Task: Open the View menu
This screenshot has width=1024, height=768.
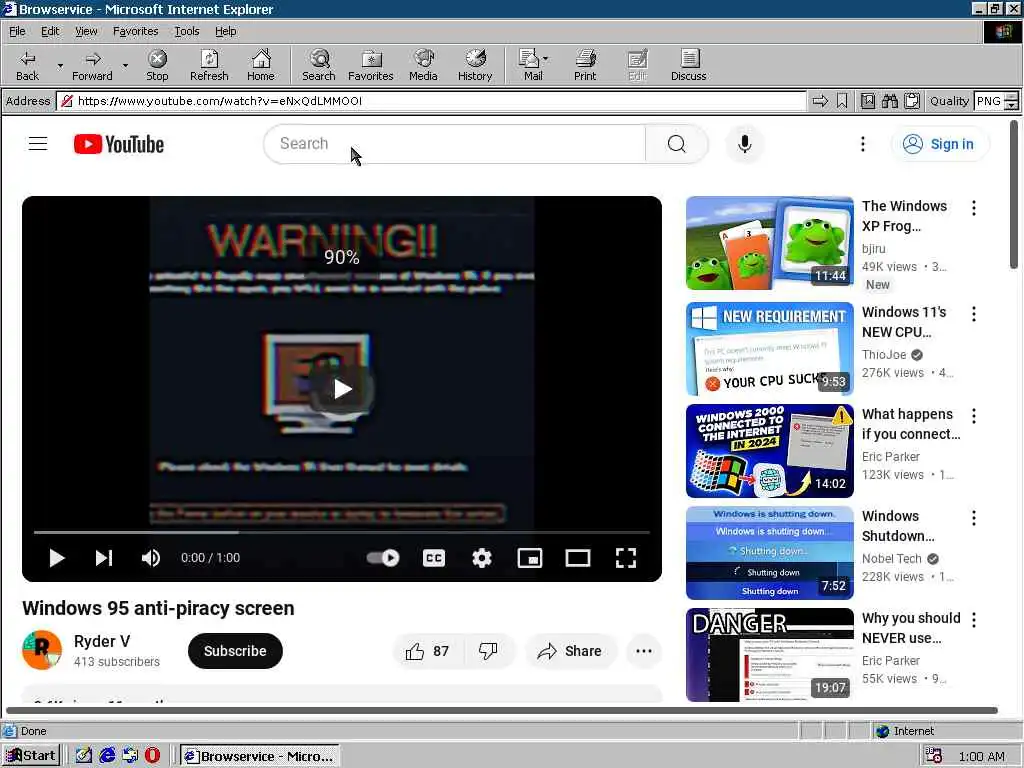Action: [x=86, y=31]
